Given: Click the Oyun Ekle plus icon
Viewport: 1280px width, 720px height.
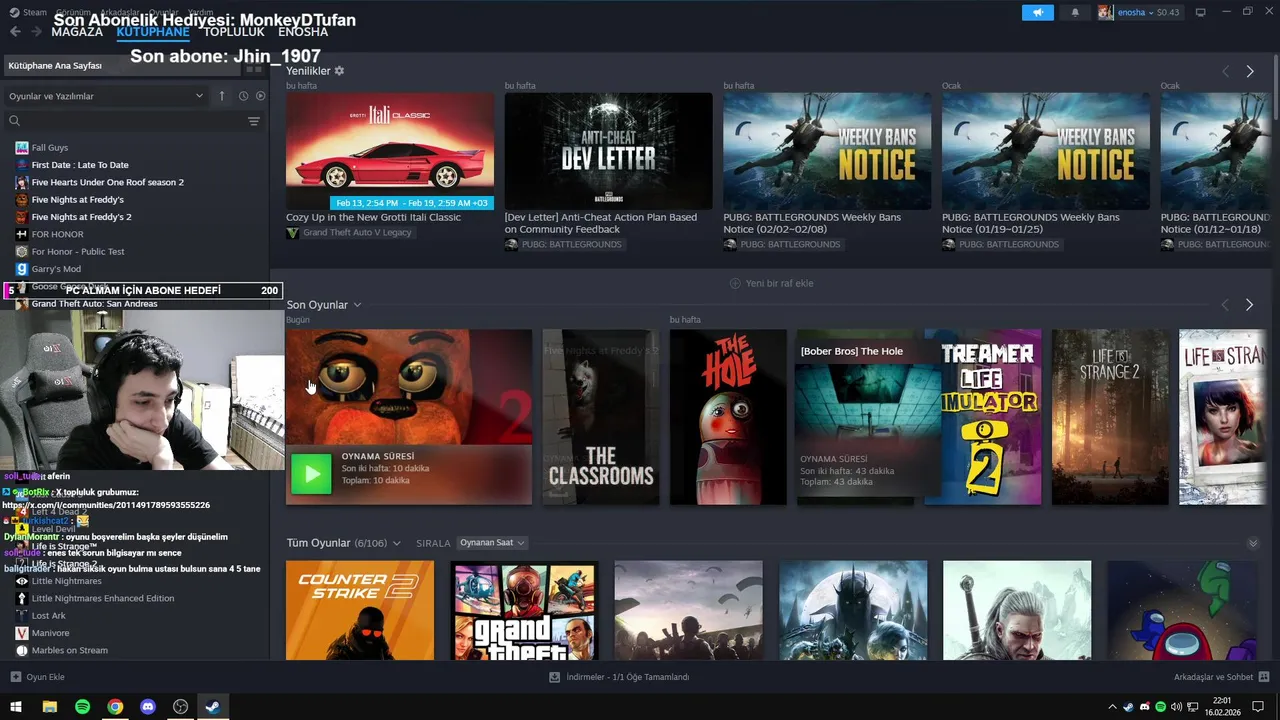Looking at the screenshot, I should 15,677.
